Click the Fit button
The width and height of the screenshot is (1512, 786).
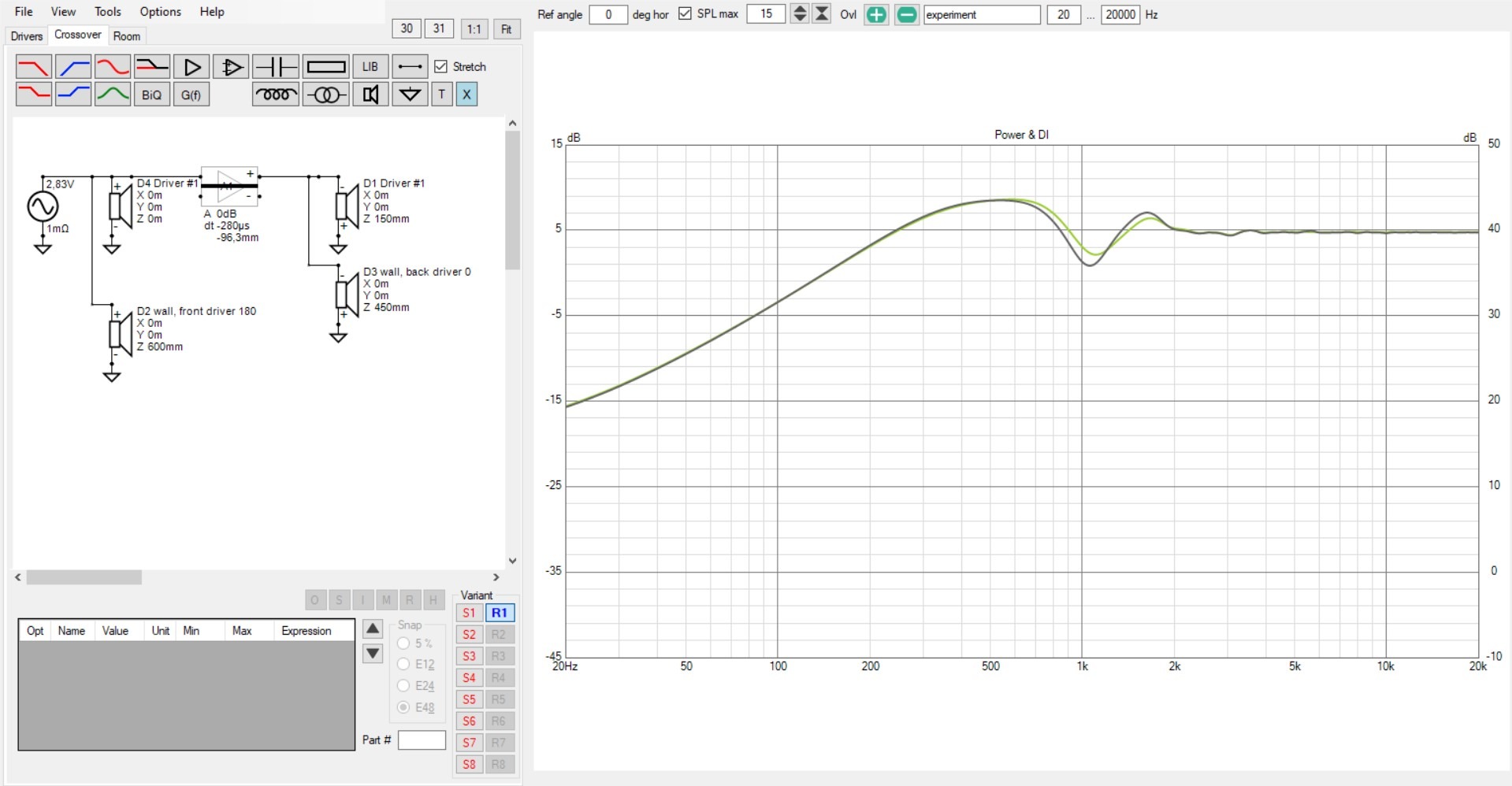(x=507, y=29)
